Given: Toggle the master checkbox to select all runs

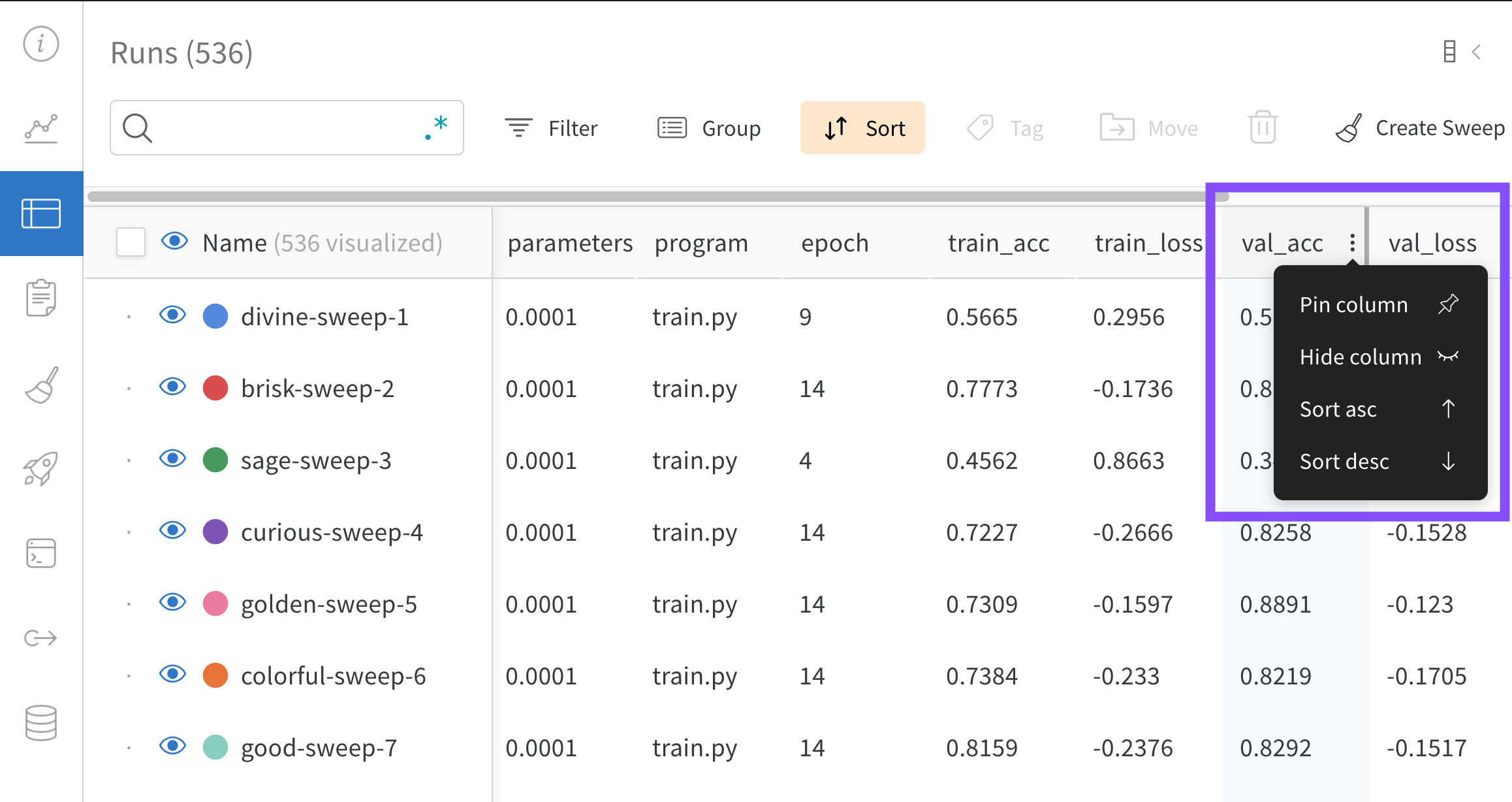Looking at the screenshot, I should tap(132, 241).
